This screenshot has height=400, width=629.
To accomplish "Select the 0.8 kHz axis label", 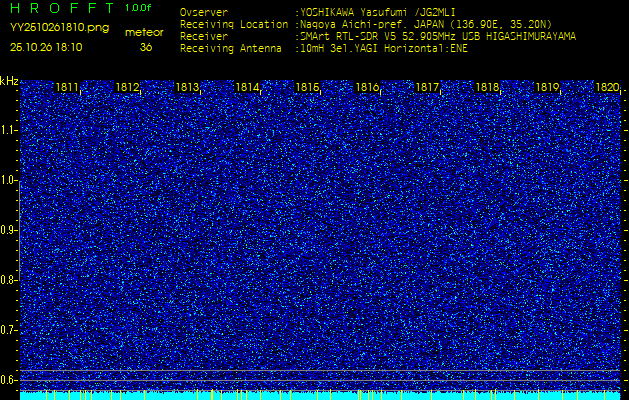I will tap(9, 280).
